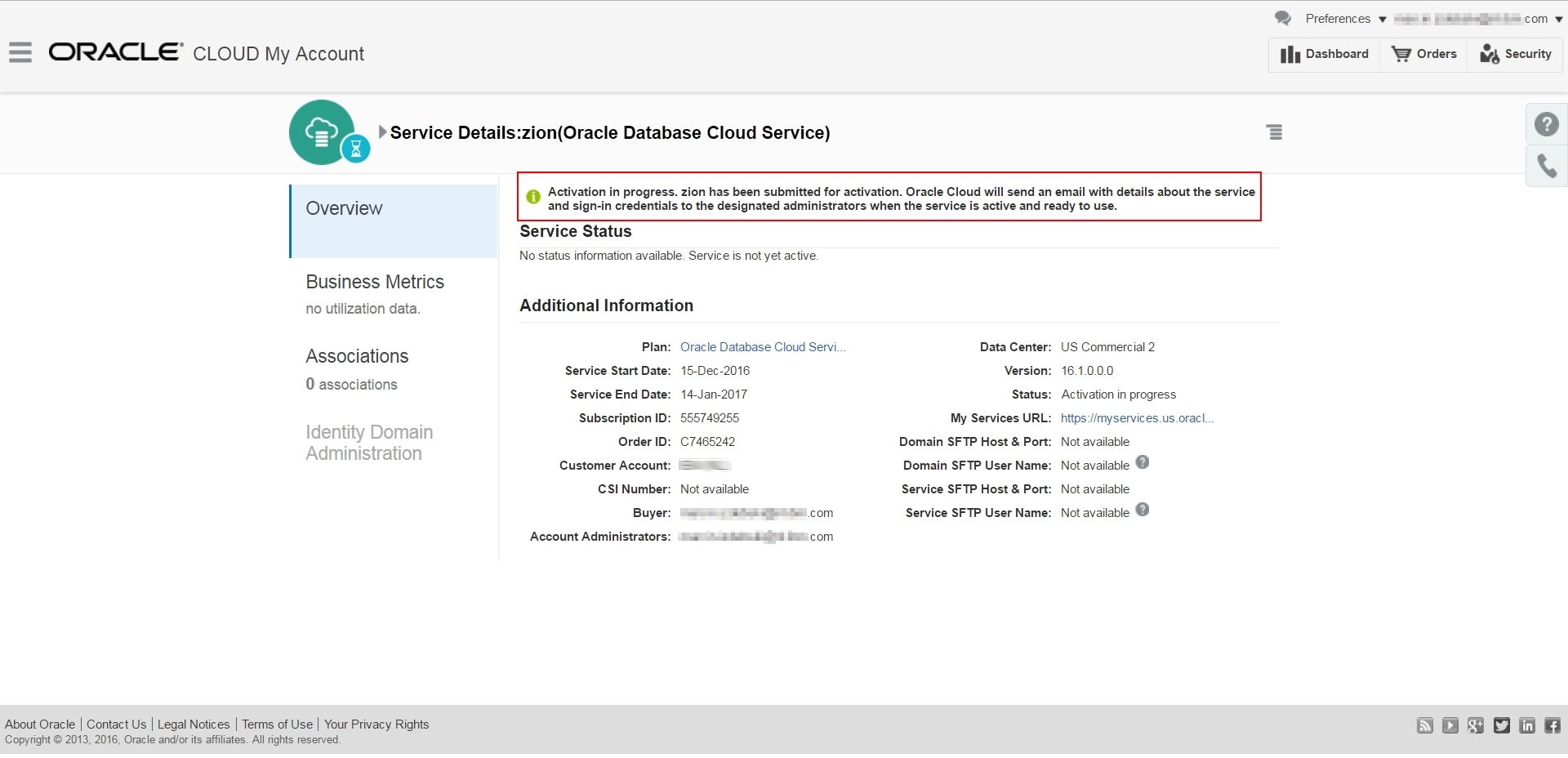Click the Subscription ID value 555749255

710,418
